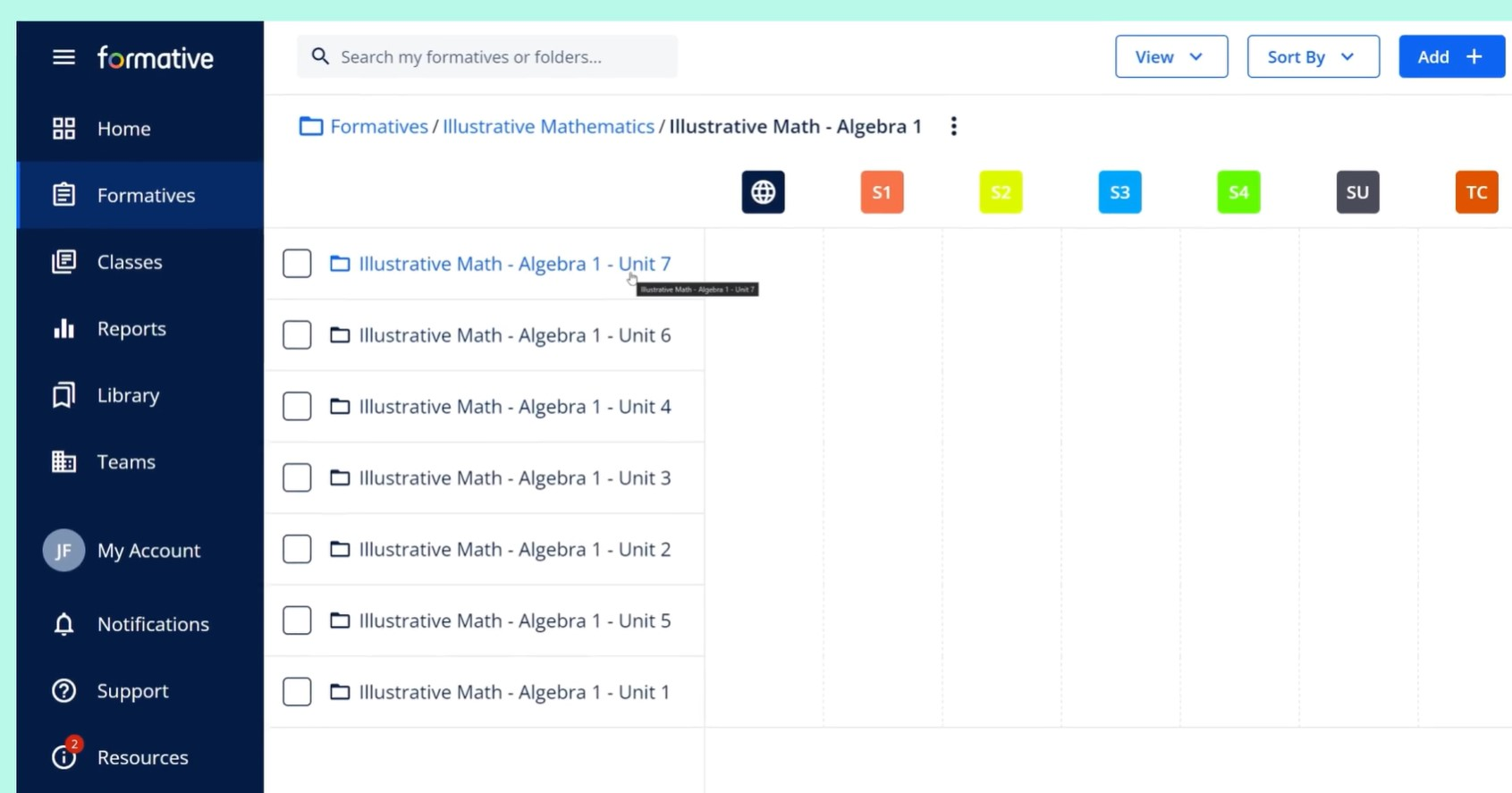Image resolution: width=1512 pixels, height=793 pixels.
Task: Tick the Unit 1 folder checkbox
Action: click(x=297, y=692)
